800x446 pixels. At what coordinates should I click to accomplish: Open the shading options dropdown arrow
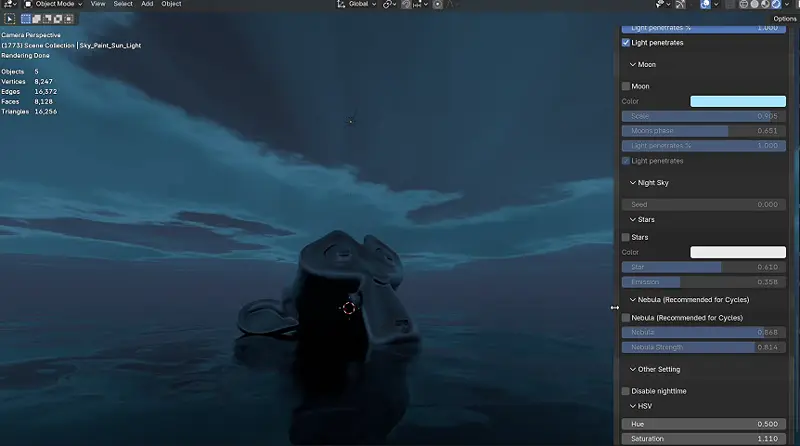tap(787, 4)
